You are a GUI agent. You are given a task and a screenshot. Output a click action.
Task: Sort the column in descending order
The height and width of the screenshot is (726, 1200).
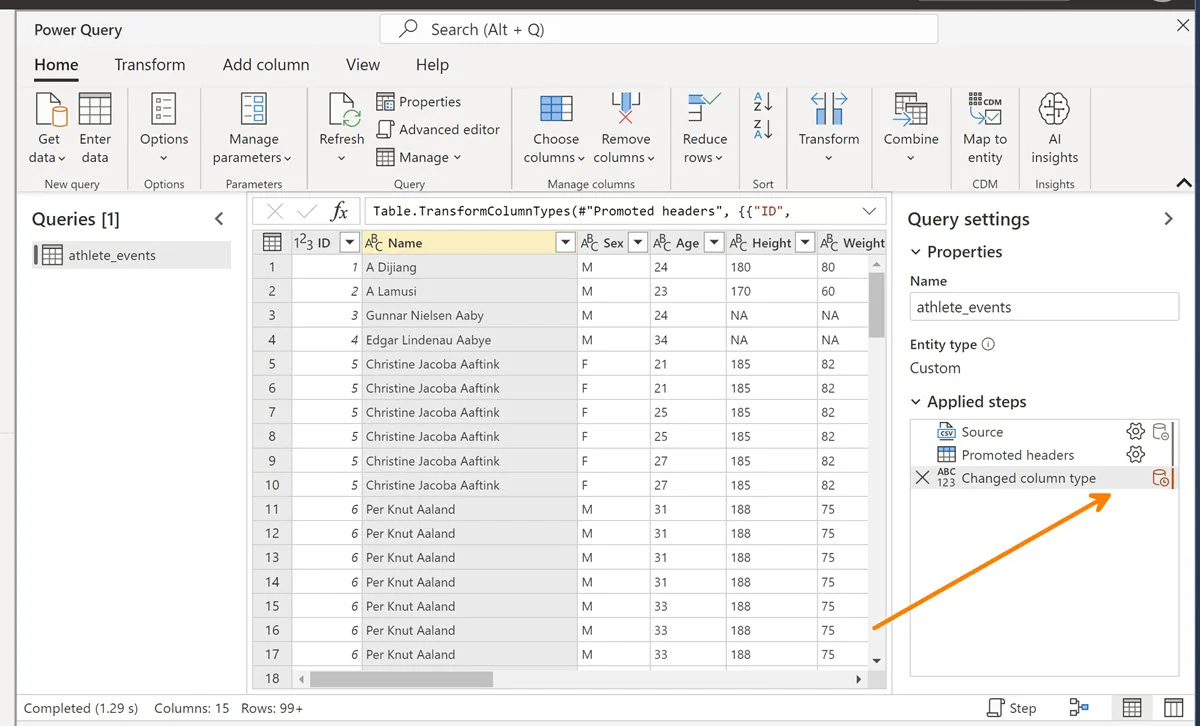tap(763, 129)
